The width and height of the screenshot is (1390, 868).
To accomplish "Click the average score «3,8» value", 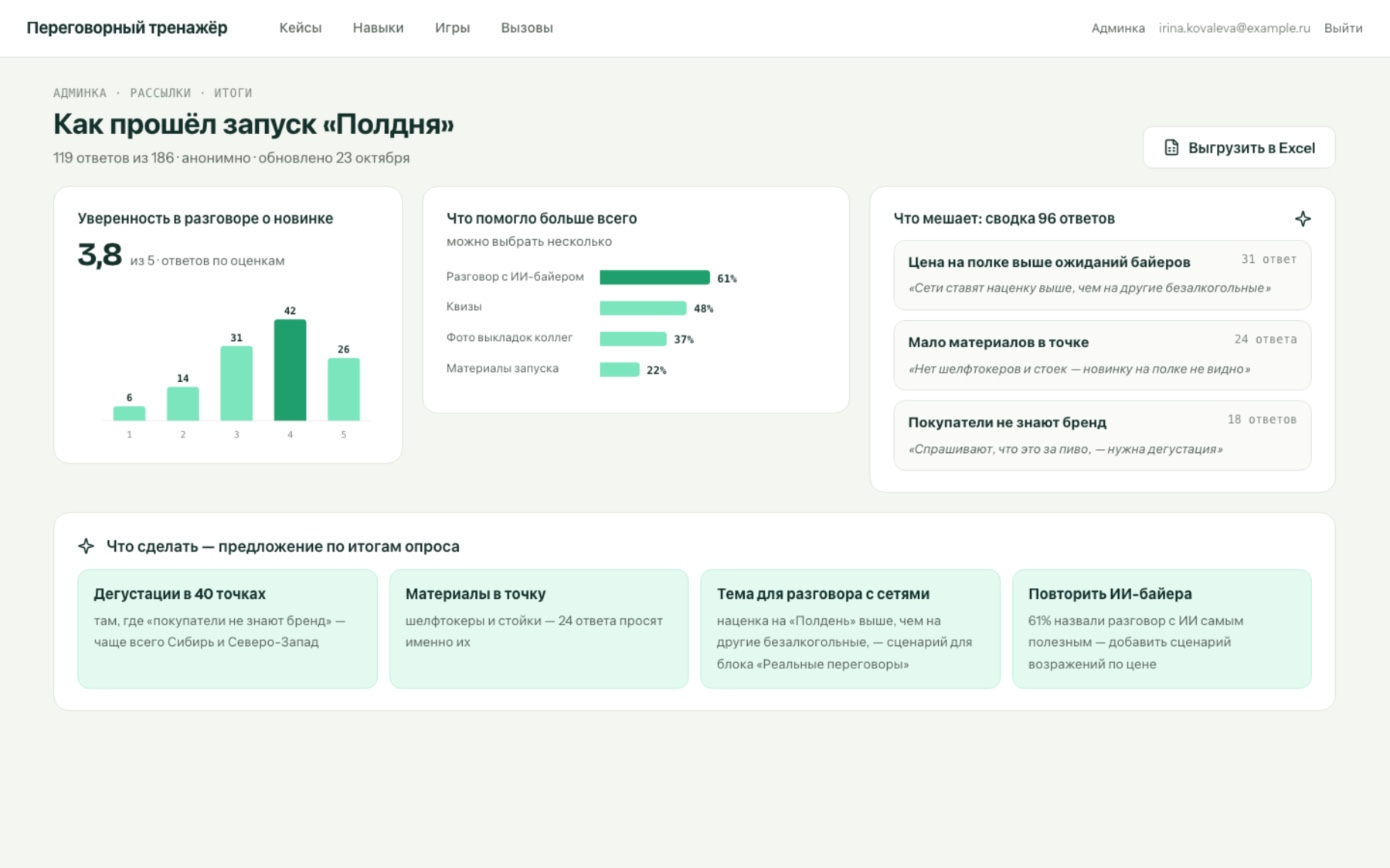I will point(100,255).
